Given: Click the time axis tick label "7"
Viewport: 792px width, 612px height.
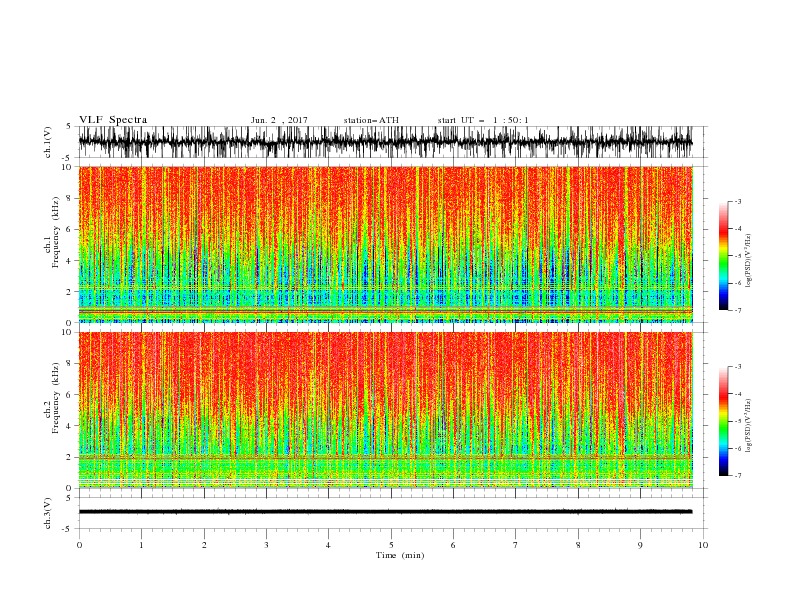Looking at the screenshot, I should click(x=516, y=545).
